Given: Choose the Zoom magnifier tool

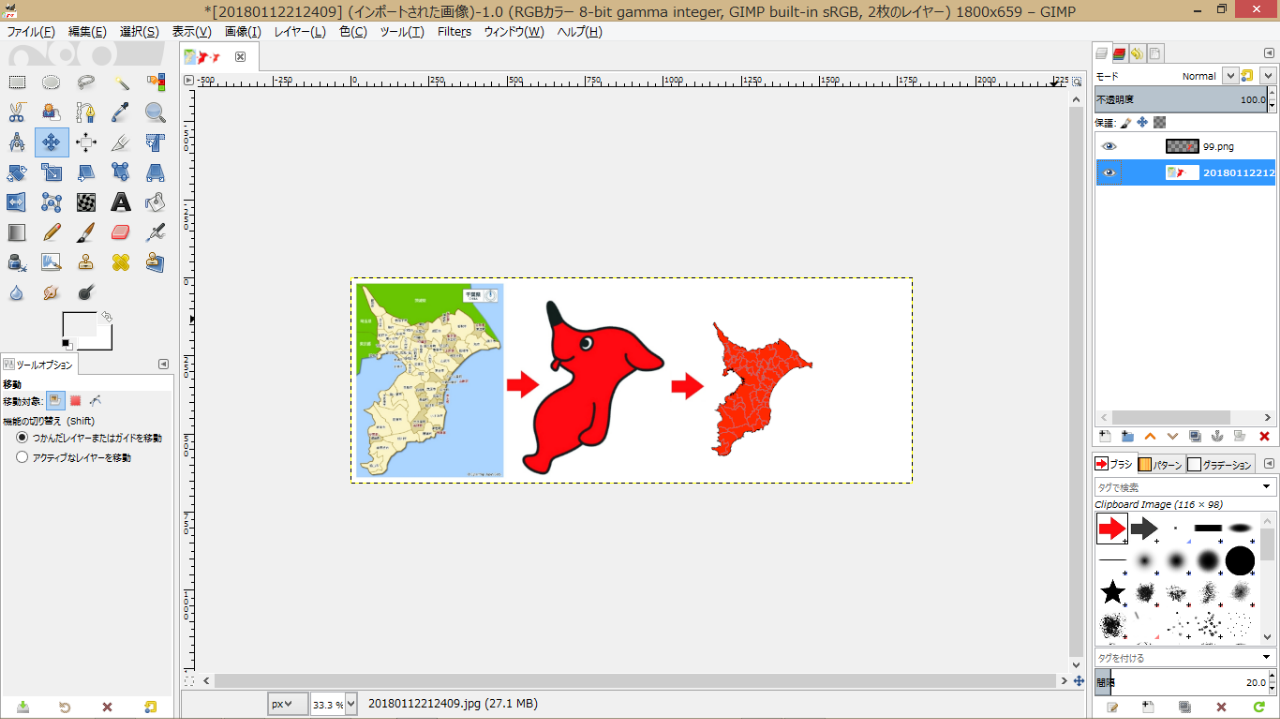Looking at the screenshot, I should pos(155,112).
